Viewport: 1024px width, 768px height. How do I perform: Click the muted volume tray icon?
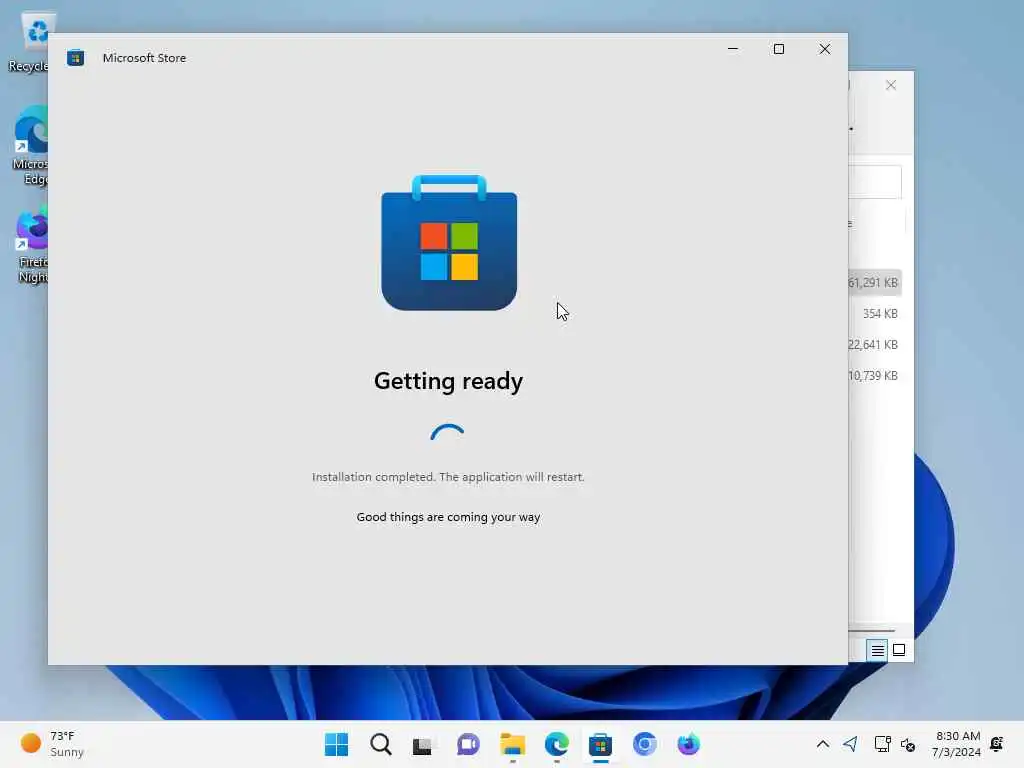pyautogui.click(x=908, y=744)
